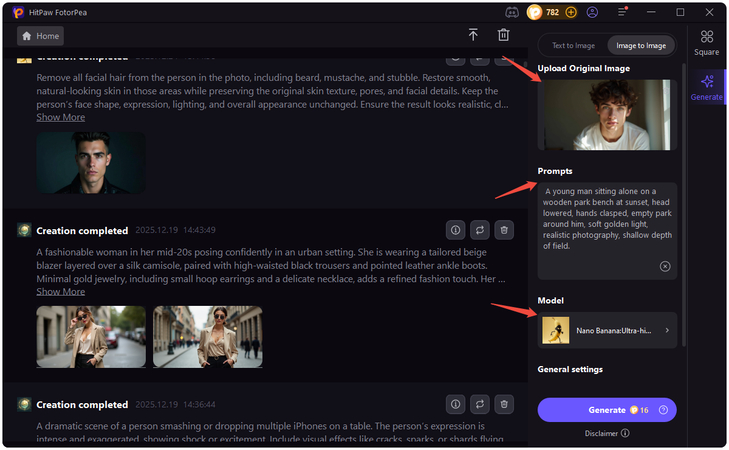Expand Show More on fashionable woman prompt
The width and height of the screenshot is (729, 450).
61,292
